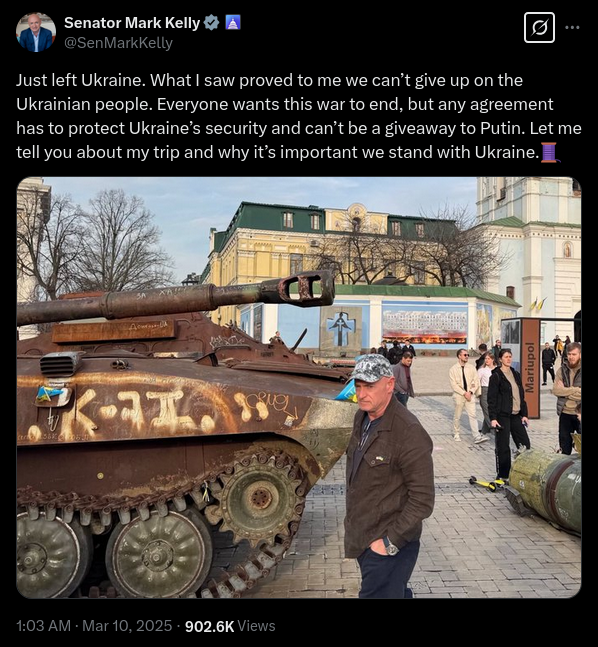Open the 902.6K Views analytics

[x=230, y=626]
